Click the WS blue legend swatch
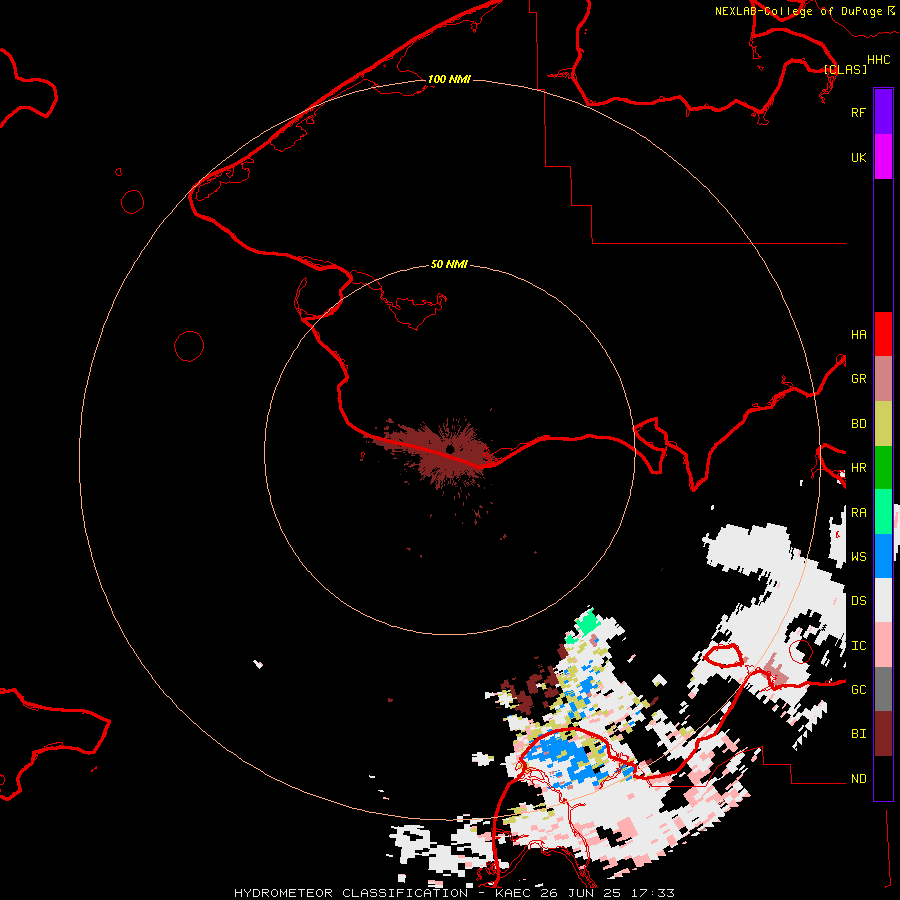 pyautogui.click(x=883, y=556)
